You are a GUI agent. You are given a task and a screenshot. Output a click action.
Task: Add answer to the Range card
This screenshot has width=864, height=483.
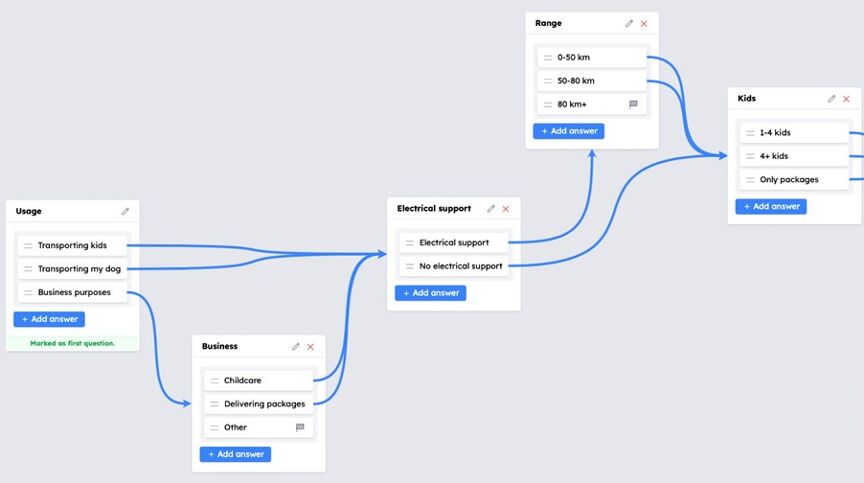tap(569, 131)
